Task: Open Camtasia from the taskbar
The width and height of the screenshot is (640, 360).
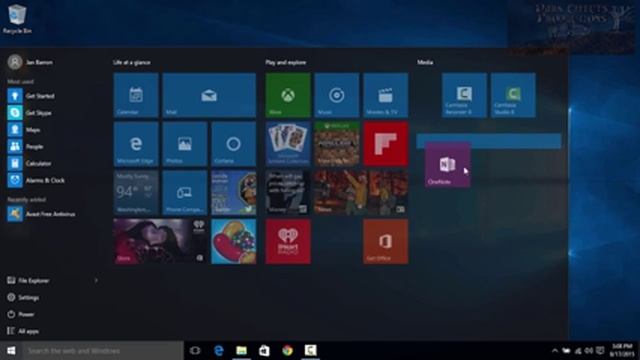Action: (x=310, y=351)
